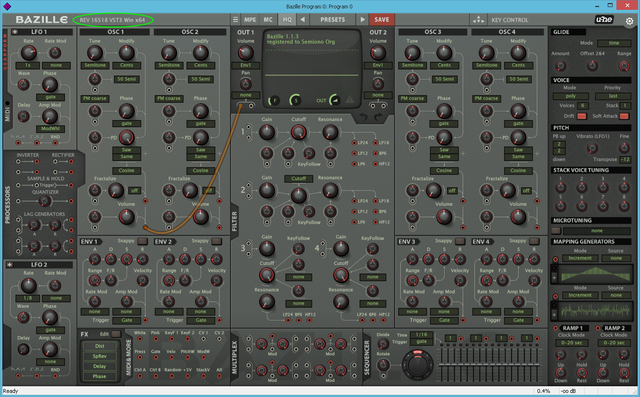
Task: Select the MPE tab in the top bar
Action: coord(250,20)
